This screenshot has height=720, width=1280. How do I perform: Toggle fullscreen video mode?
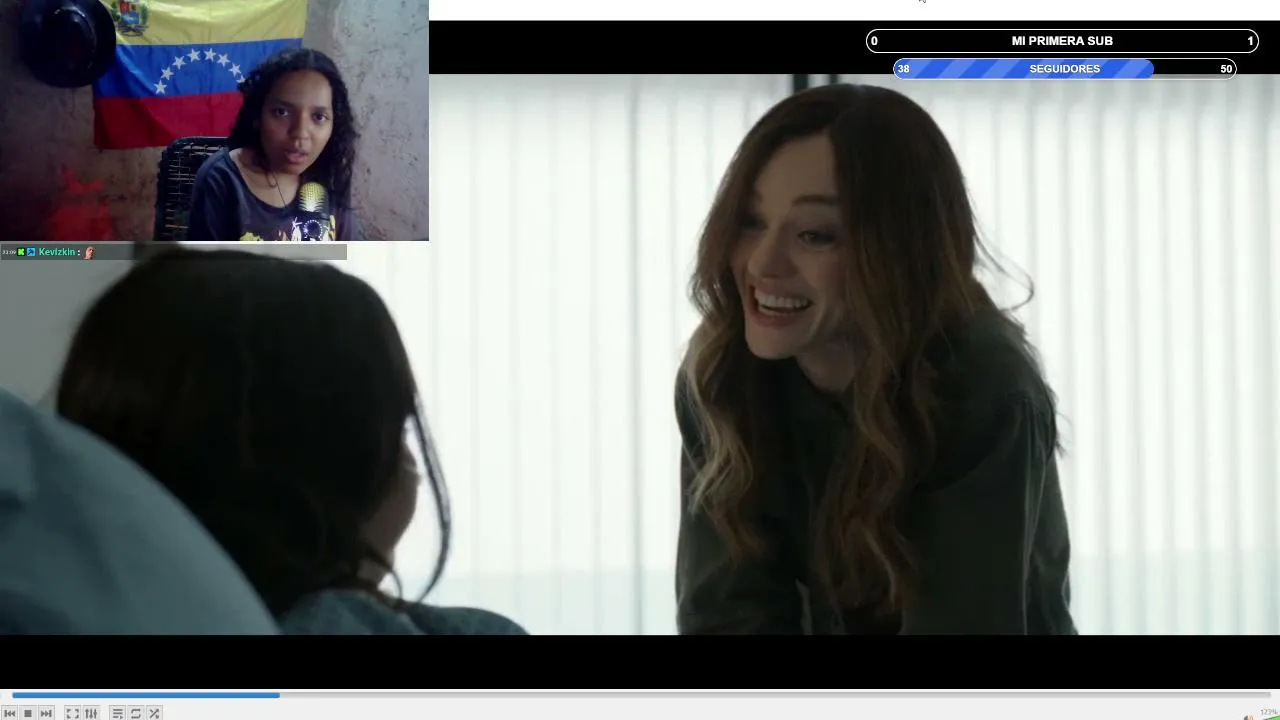(x=72, y=713)
